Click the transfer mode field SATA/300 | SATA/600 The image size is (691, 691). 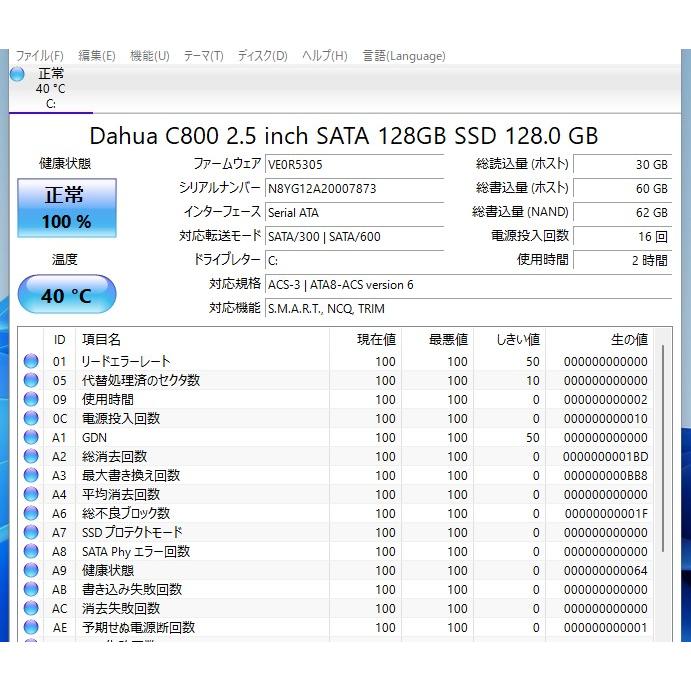pos(354,237)
